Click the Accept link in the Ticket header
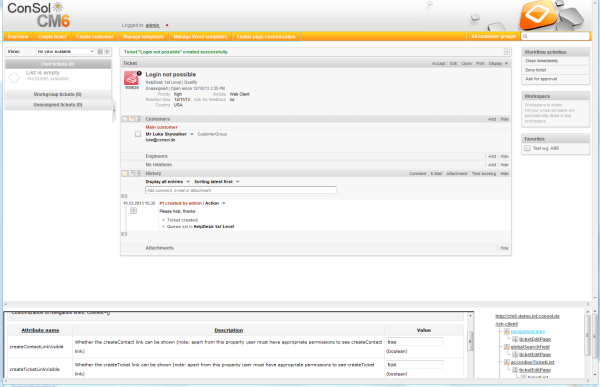 (439, 64)
